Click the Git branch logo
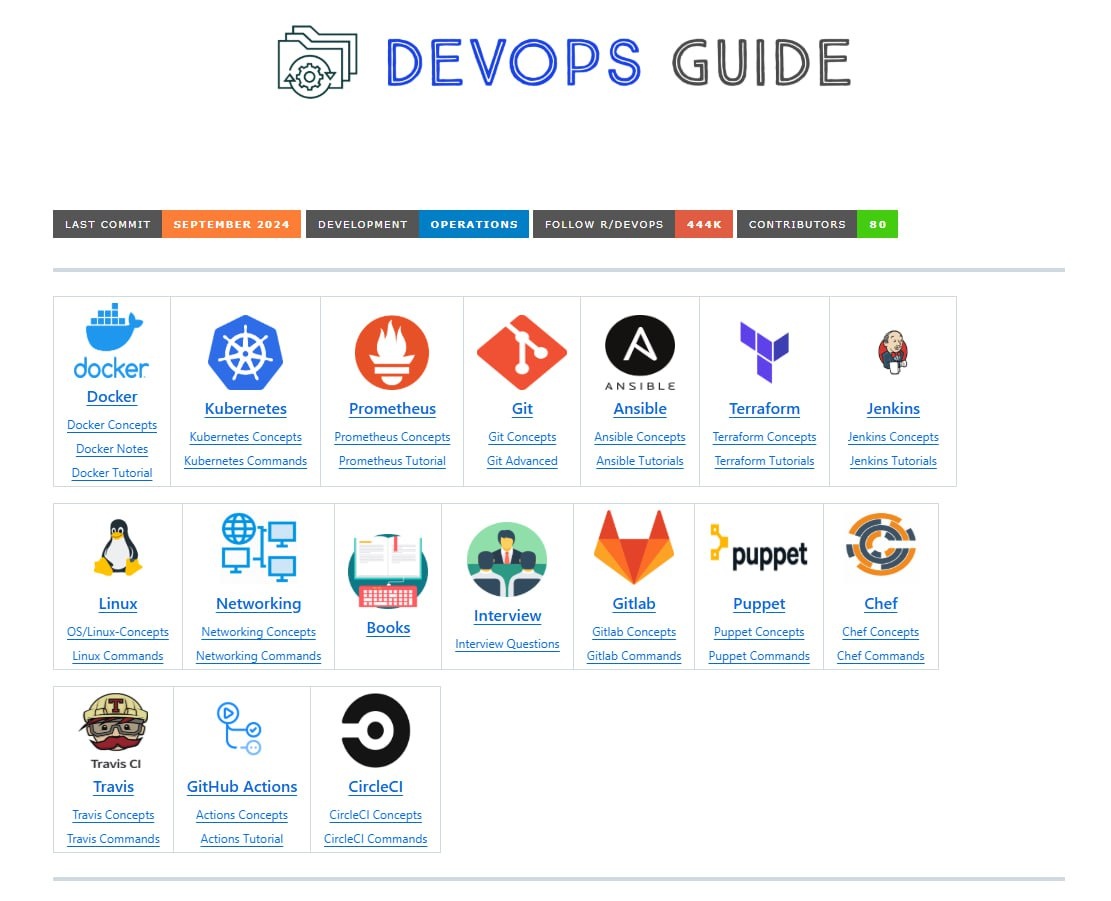The image size is (1111, 901). [x=521, y=353]
